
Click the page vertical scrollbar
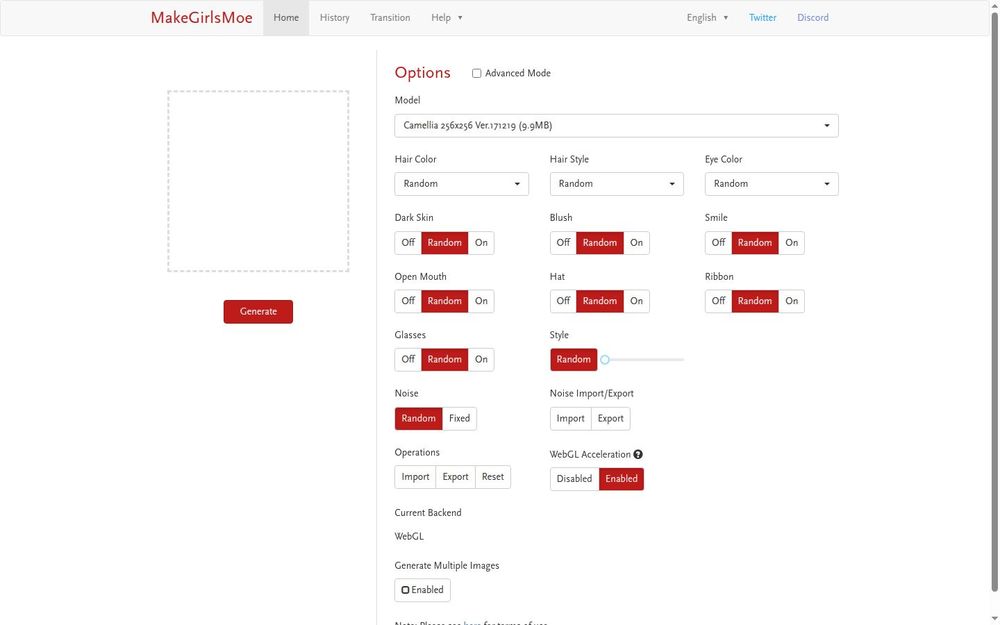point(994,300)
